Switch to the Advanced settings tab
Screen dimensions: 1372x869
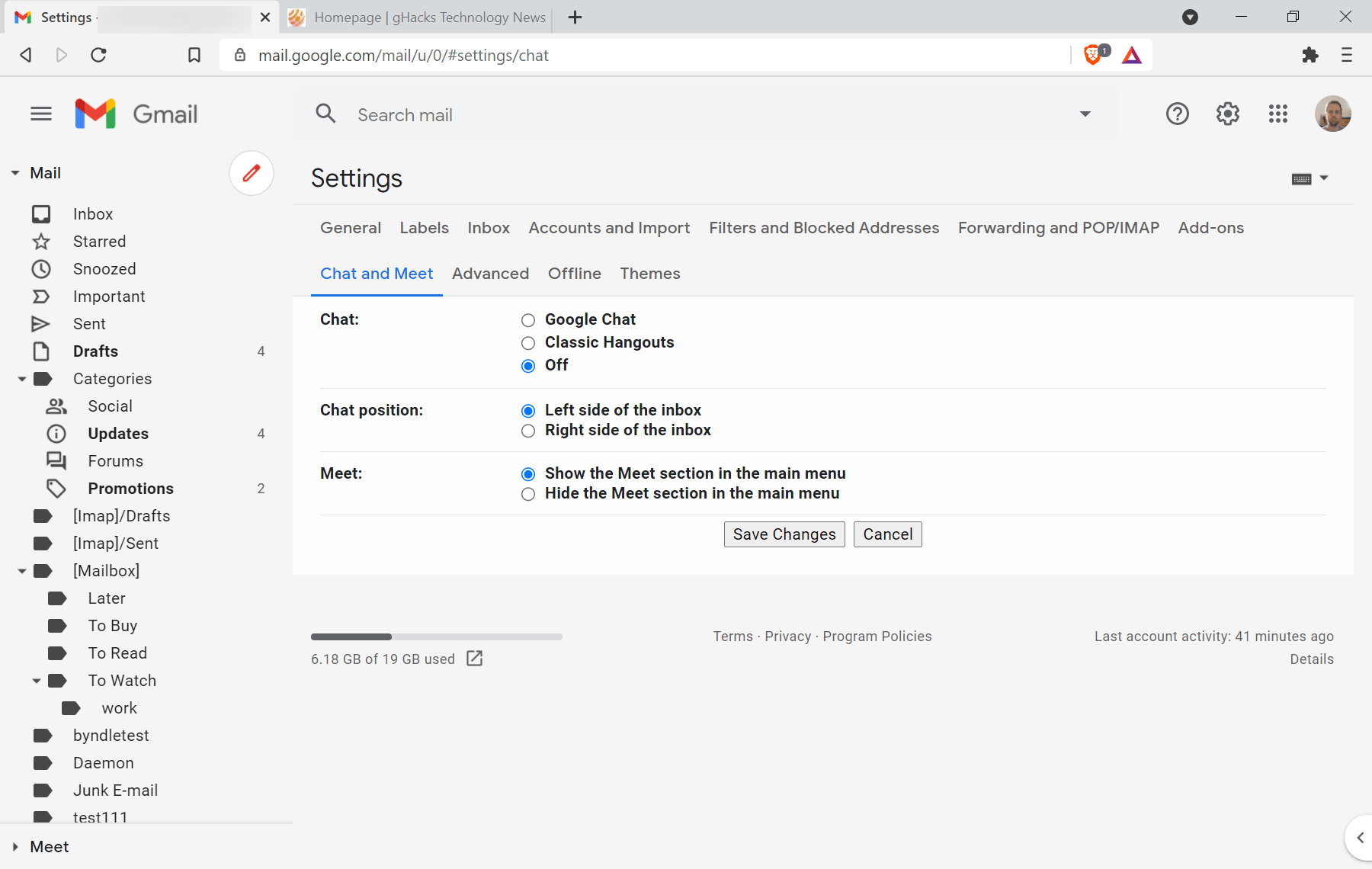490,274
